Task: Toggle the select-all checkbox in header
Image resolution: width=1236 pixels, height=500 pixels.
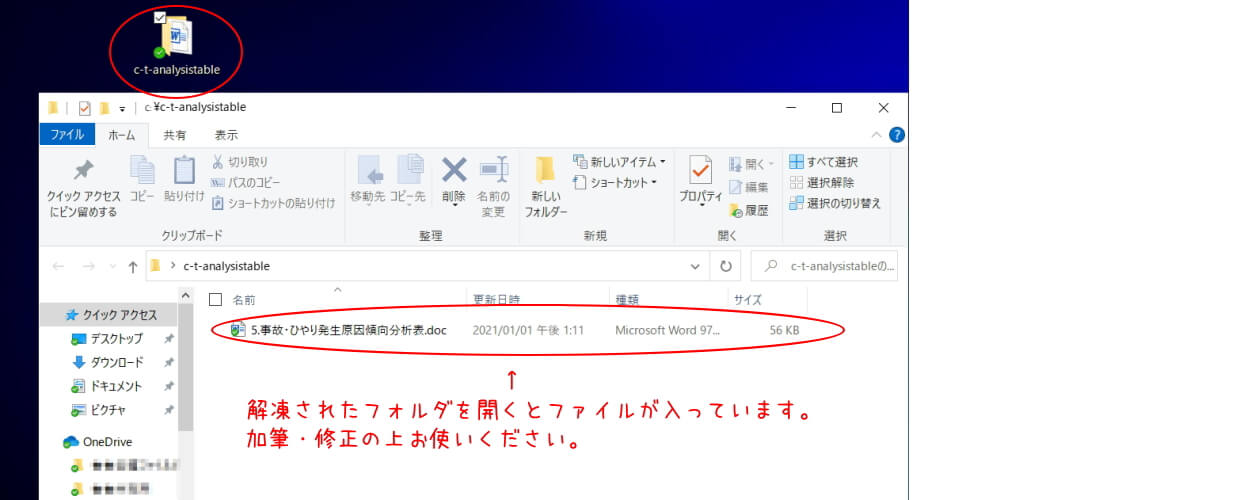Action: (x=215, y=299)
